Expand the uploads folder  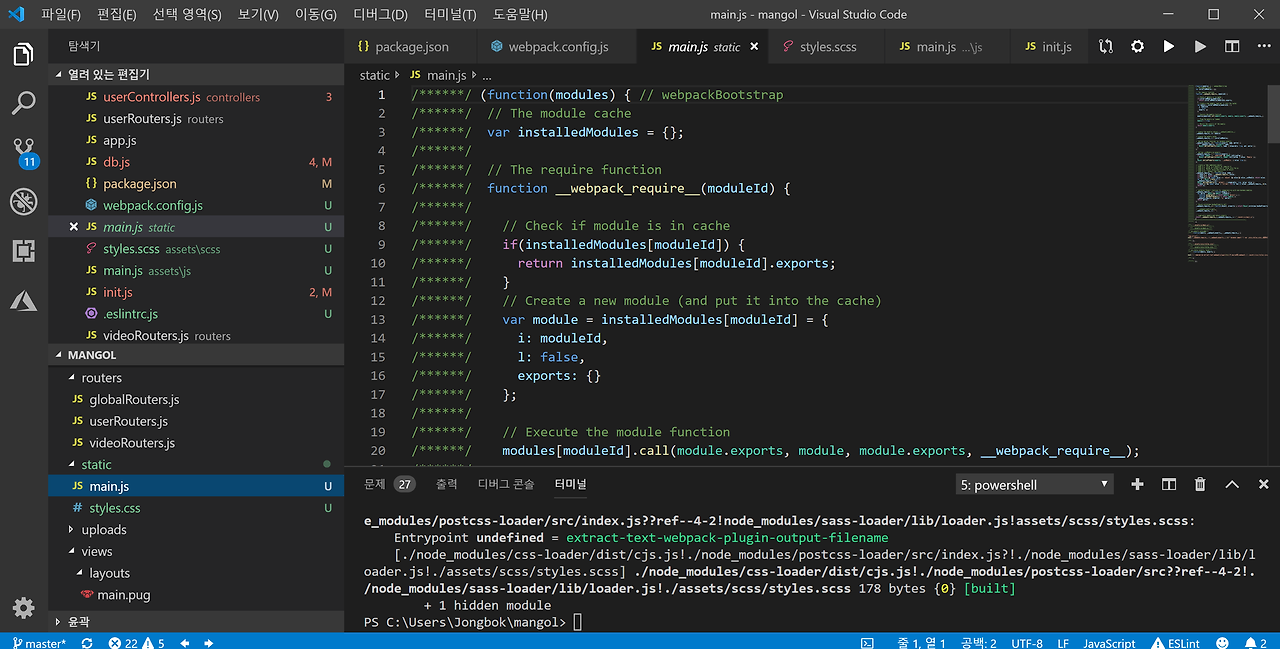[x=103, y=530]
